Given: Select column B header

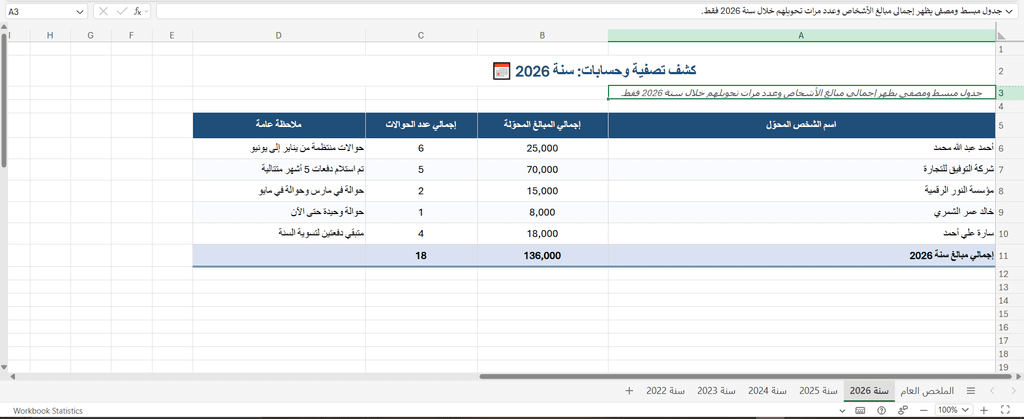Looking at the screenshot, I should click(542, 36).
